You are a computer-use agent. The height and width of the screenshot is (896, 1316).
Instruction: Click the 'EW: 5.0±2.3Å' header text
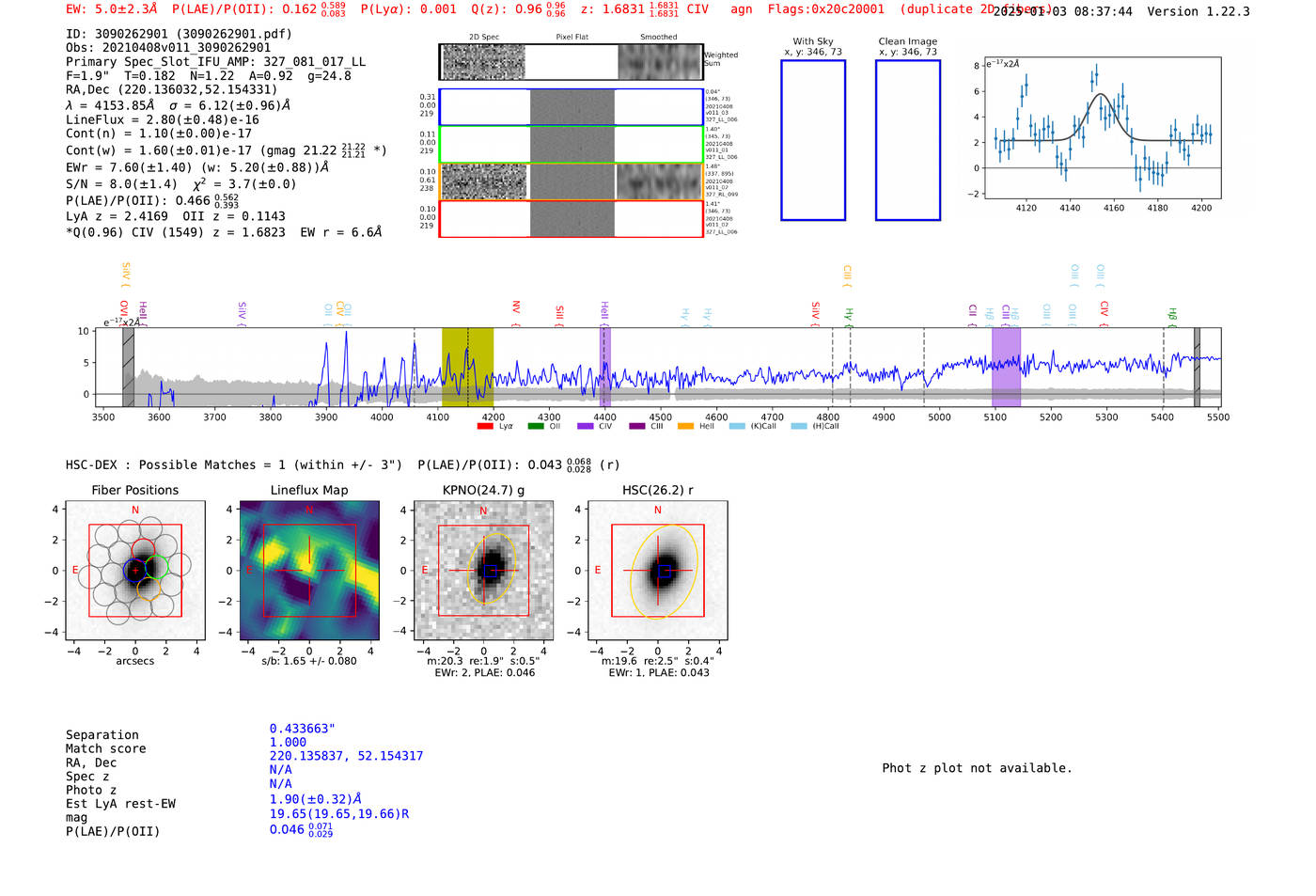point(112,9)
